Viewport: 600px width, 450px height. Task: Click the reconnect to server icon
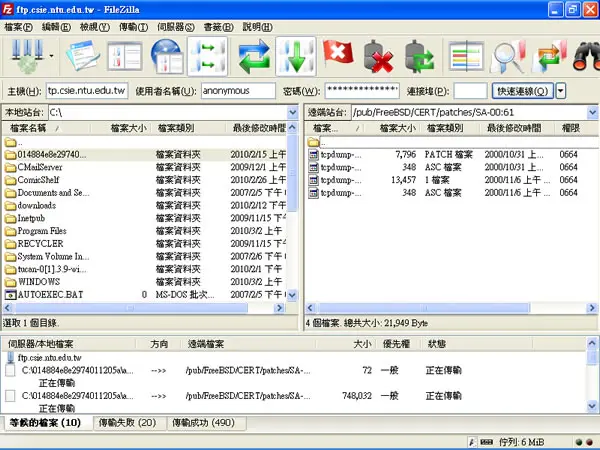[419, 57]
